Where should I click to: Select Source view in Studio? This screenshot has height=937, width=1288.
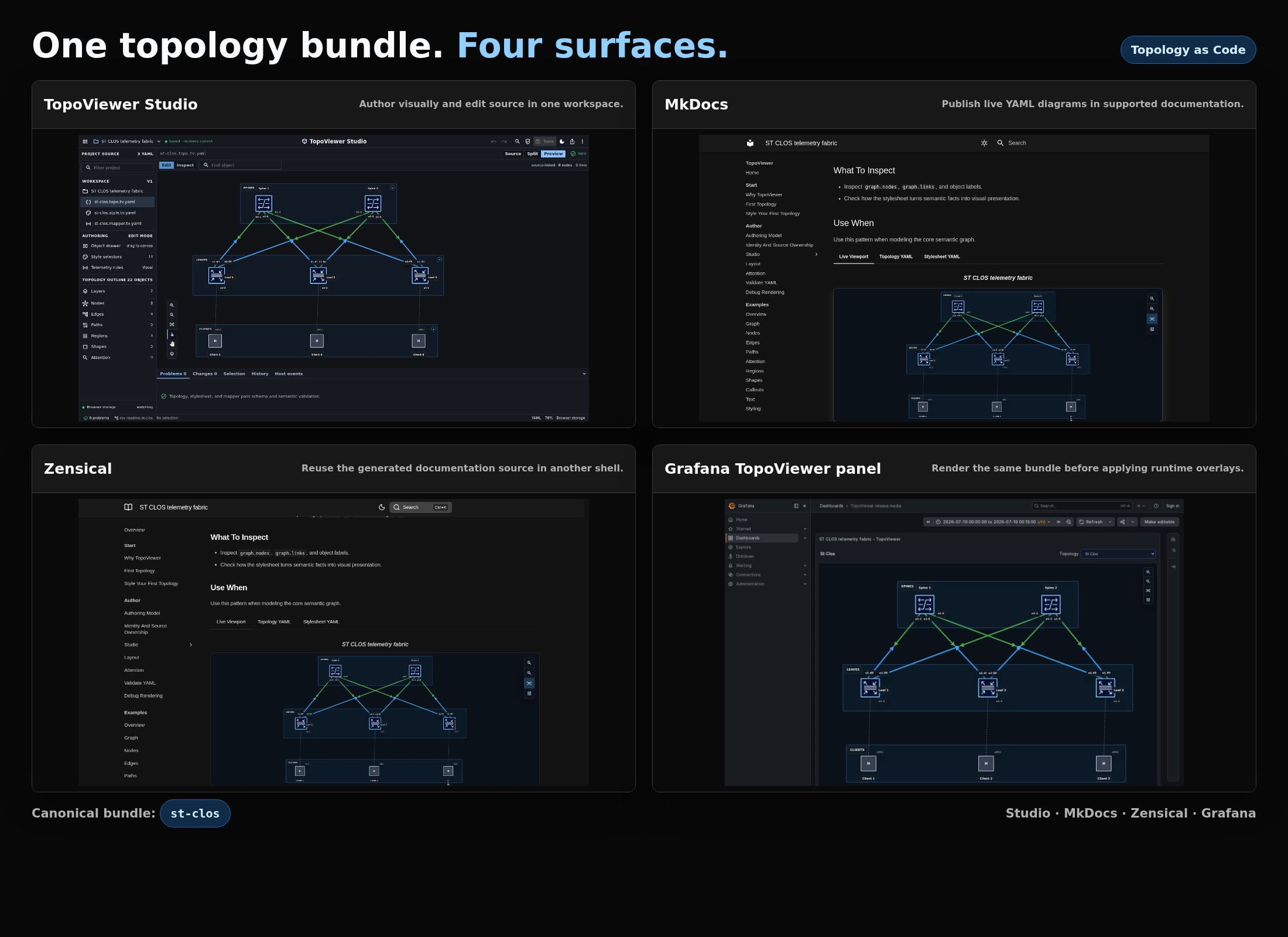point(513,154)
